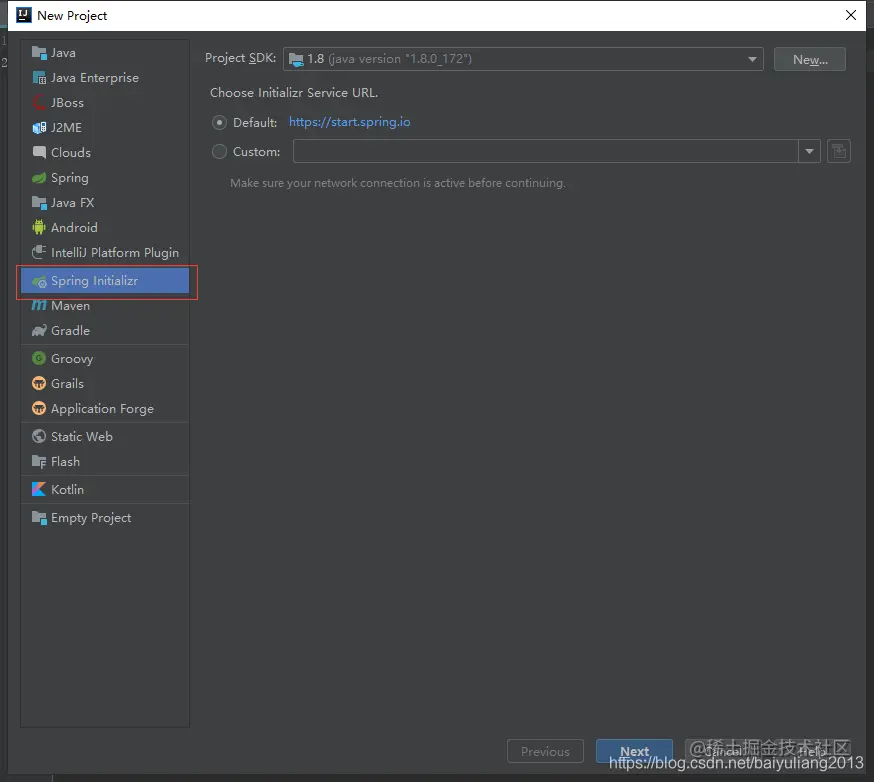Click the custom URL history icon button

(x=838, y=152)
